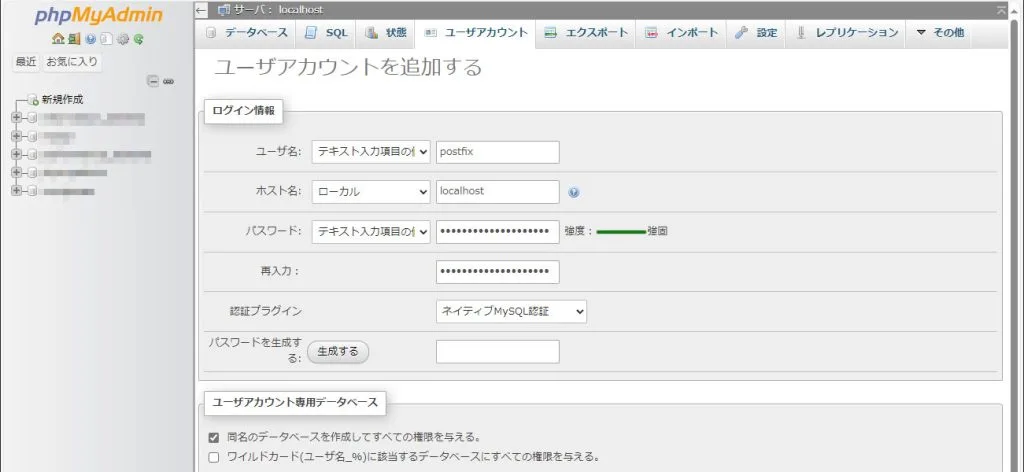This screenshot has height=472, width=1024.
Task: Open the データベース tab
Action: (246, 33)
